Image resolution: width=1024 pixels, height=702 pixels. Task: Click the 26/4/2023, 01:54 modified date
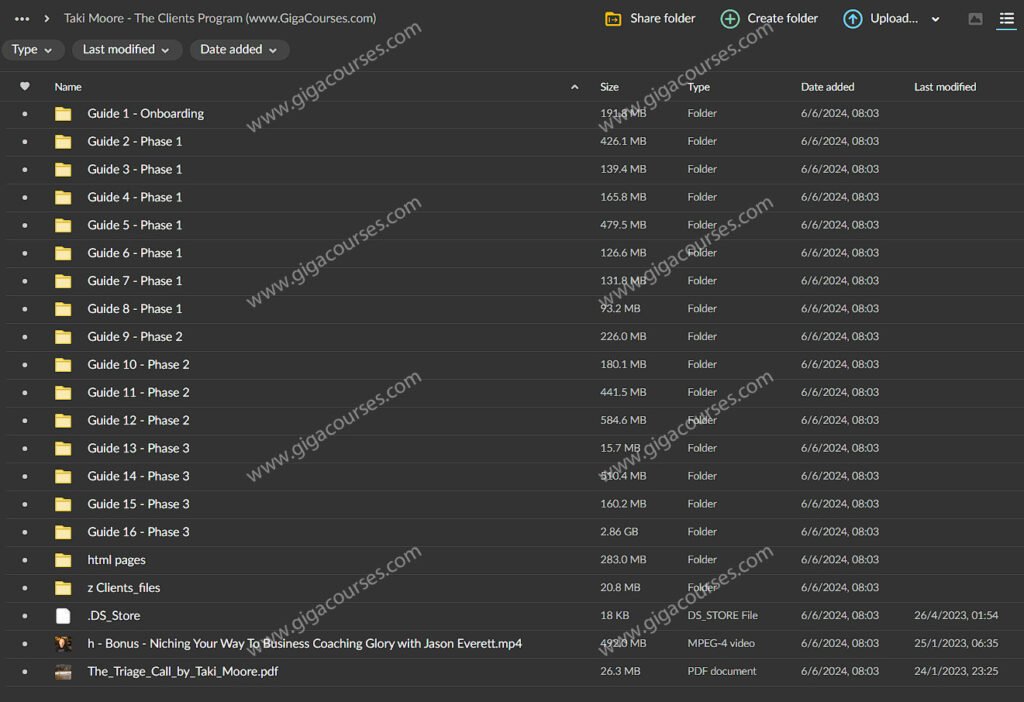click(x=956, y=616)
